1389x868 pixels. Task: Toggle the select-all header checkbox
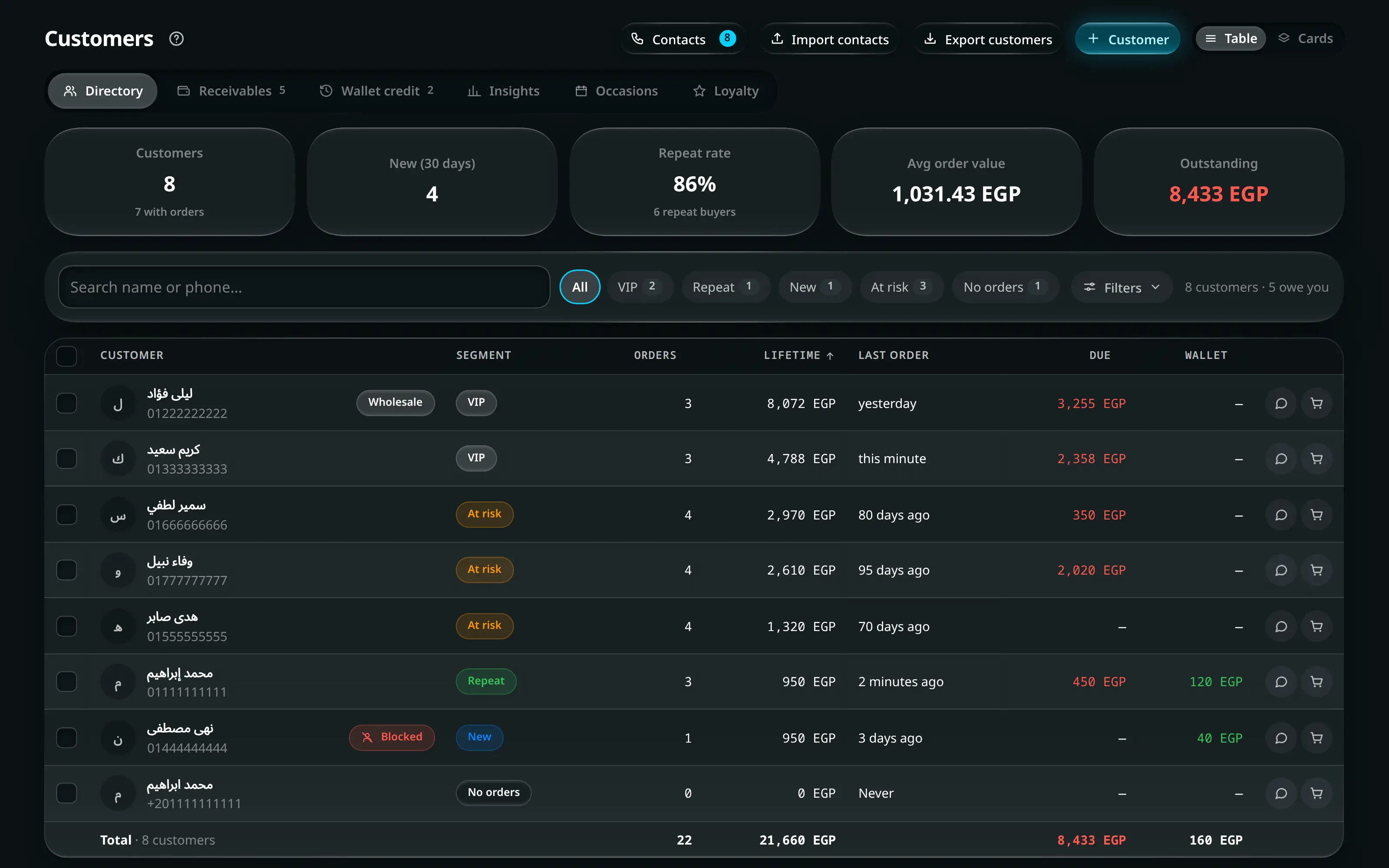[66, 356]
